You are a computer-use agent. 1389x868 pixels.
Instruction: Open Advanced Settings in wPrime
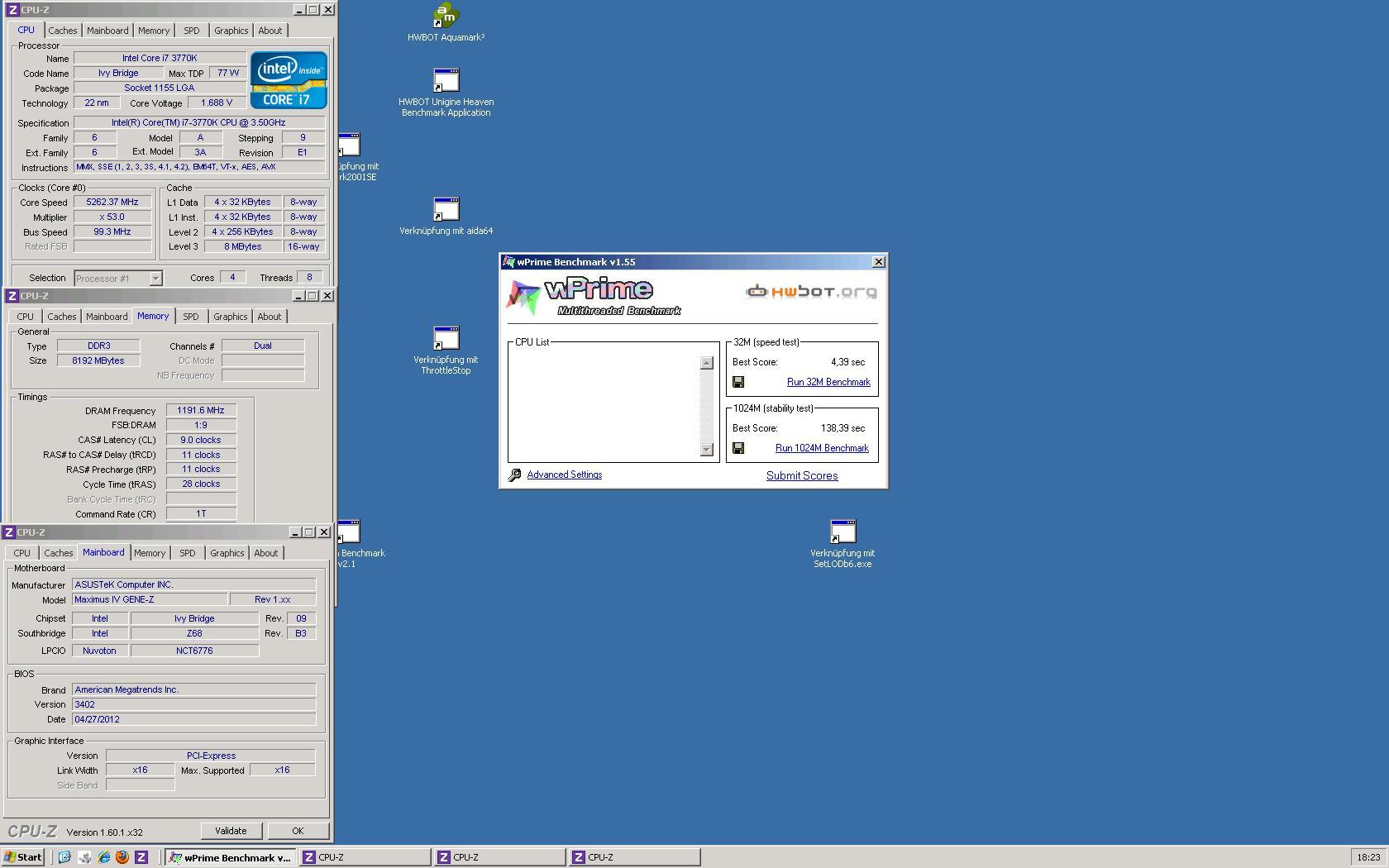565,475
